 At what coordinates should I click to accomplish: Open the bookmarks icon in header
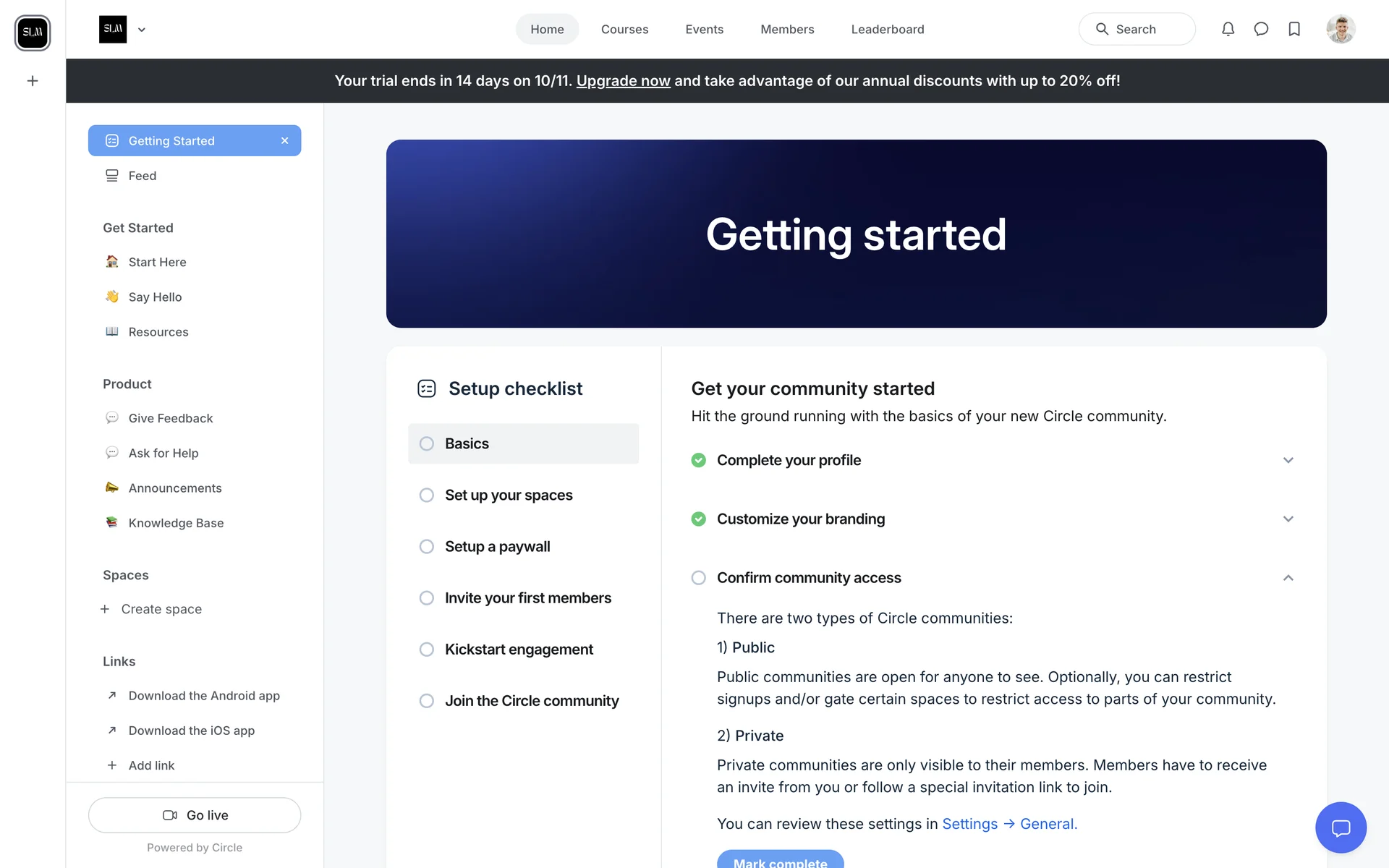(x=1294, y=29)
